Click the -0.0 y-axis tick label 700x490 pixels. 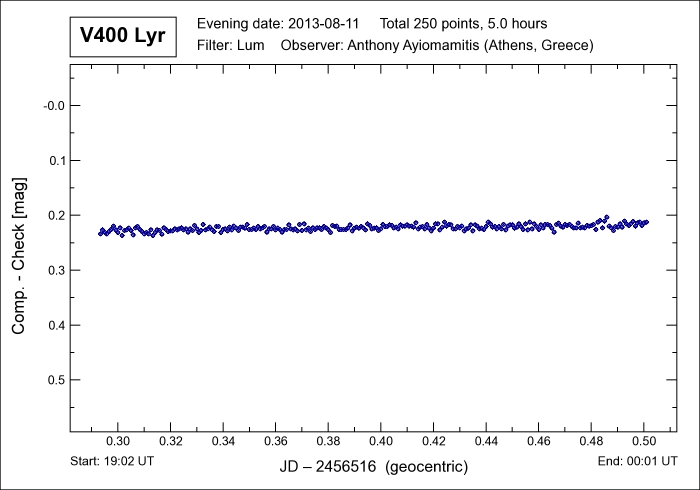tap(52, 106)
